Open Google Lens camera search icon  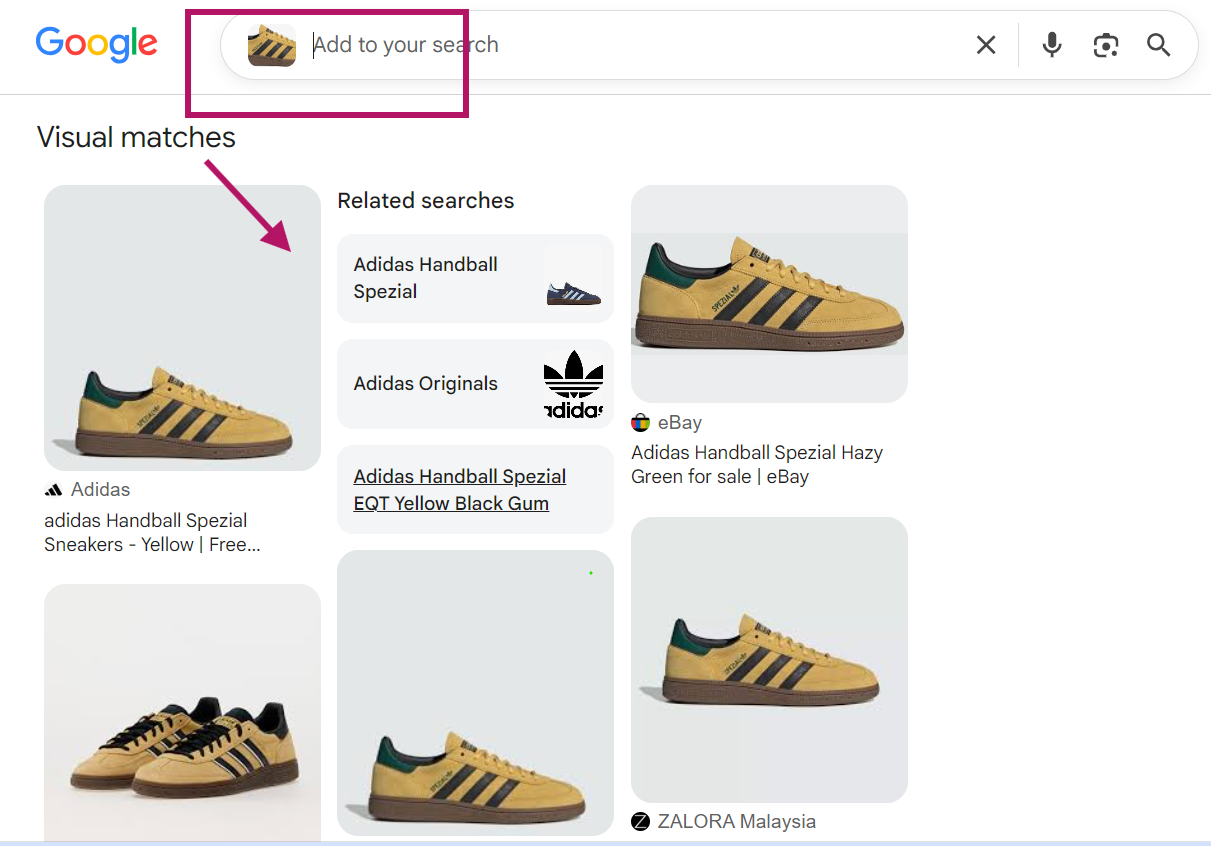tap(1106, 45)
